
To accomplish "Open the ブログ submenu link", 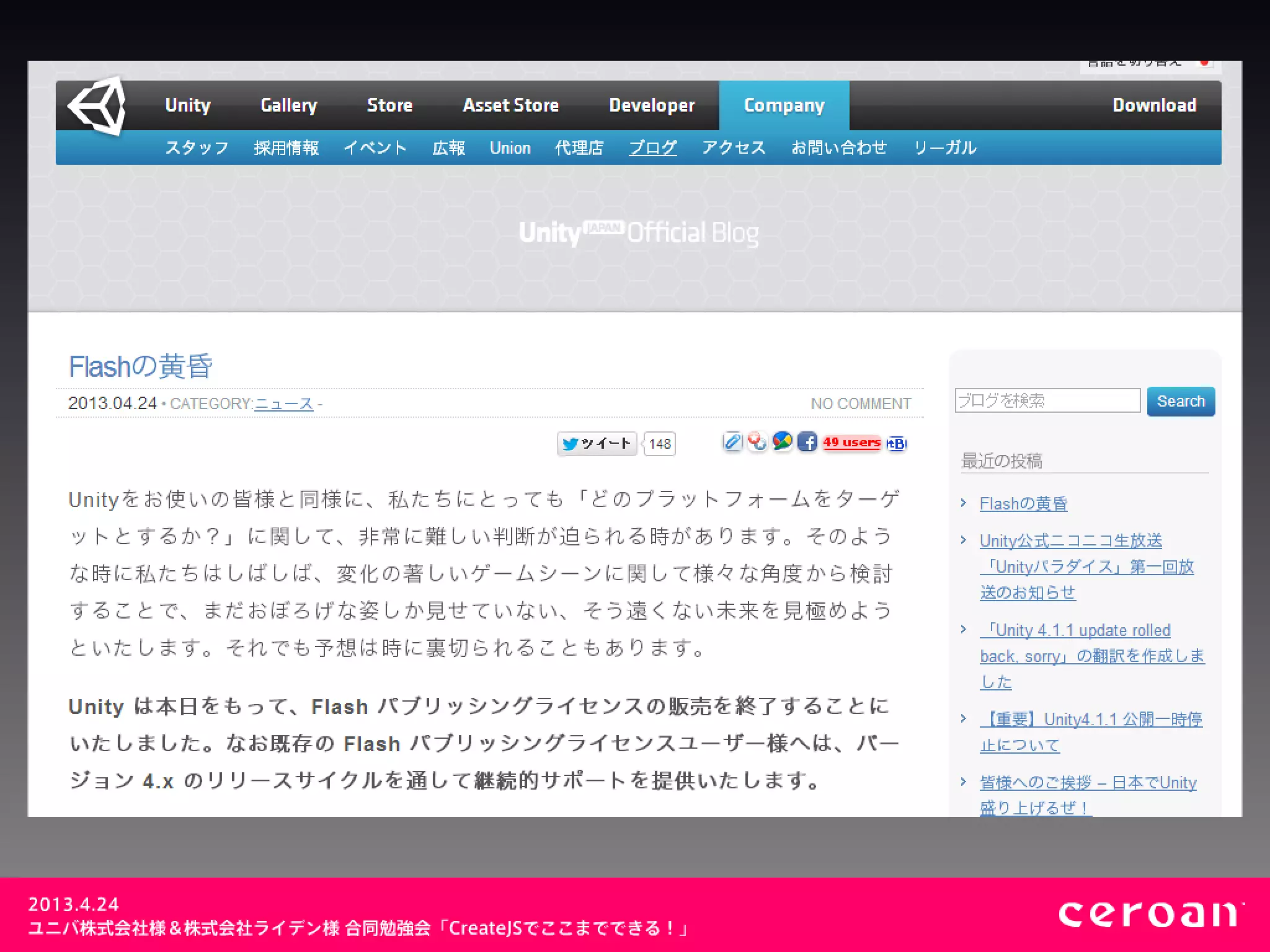I will point(653,148).
